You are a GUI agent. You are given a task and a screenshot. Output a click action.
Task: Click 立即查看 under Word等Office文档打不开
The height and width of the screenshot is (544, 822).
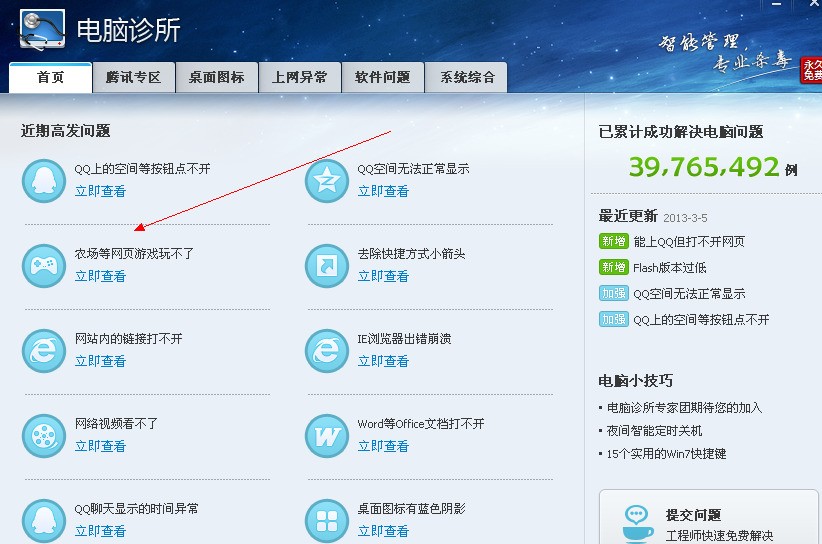[383, 446]
